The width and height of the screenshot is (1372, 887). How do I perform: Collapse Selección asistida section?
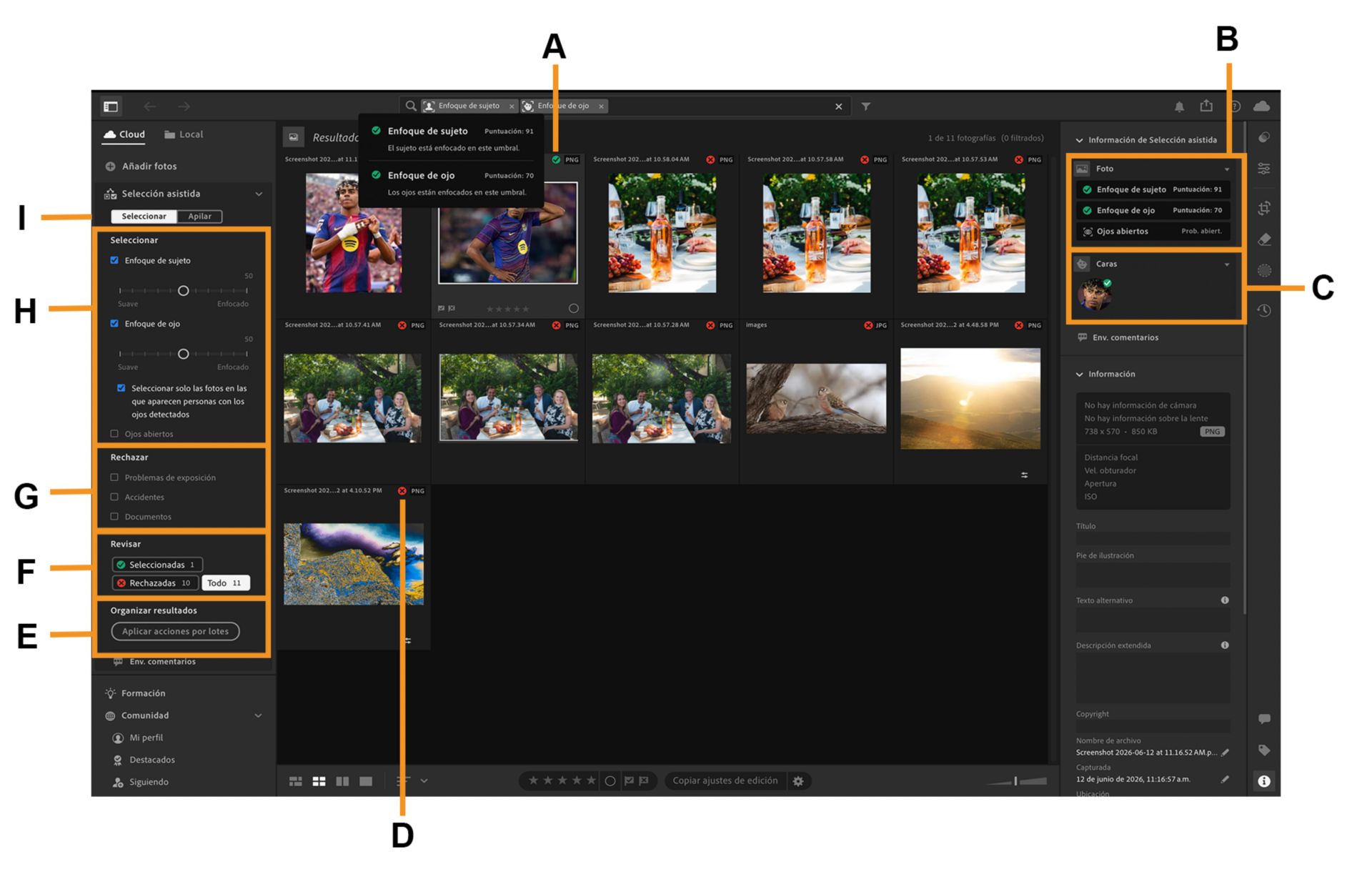pos(259,194)
